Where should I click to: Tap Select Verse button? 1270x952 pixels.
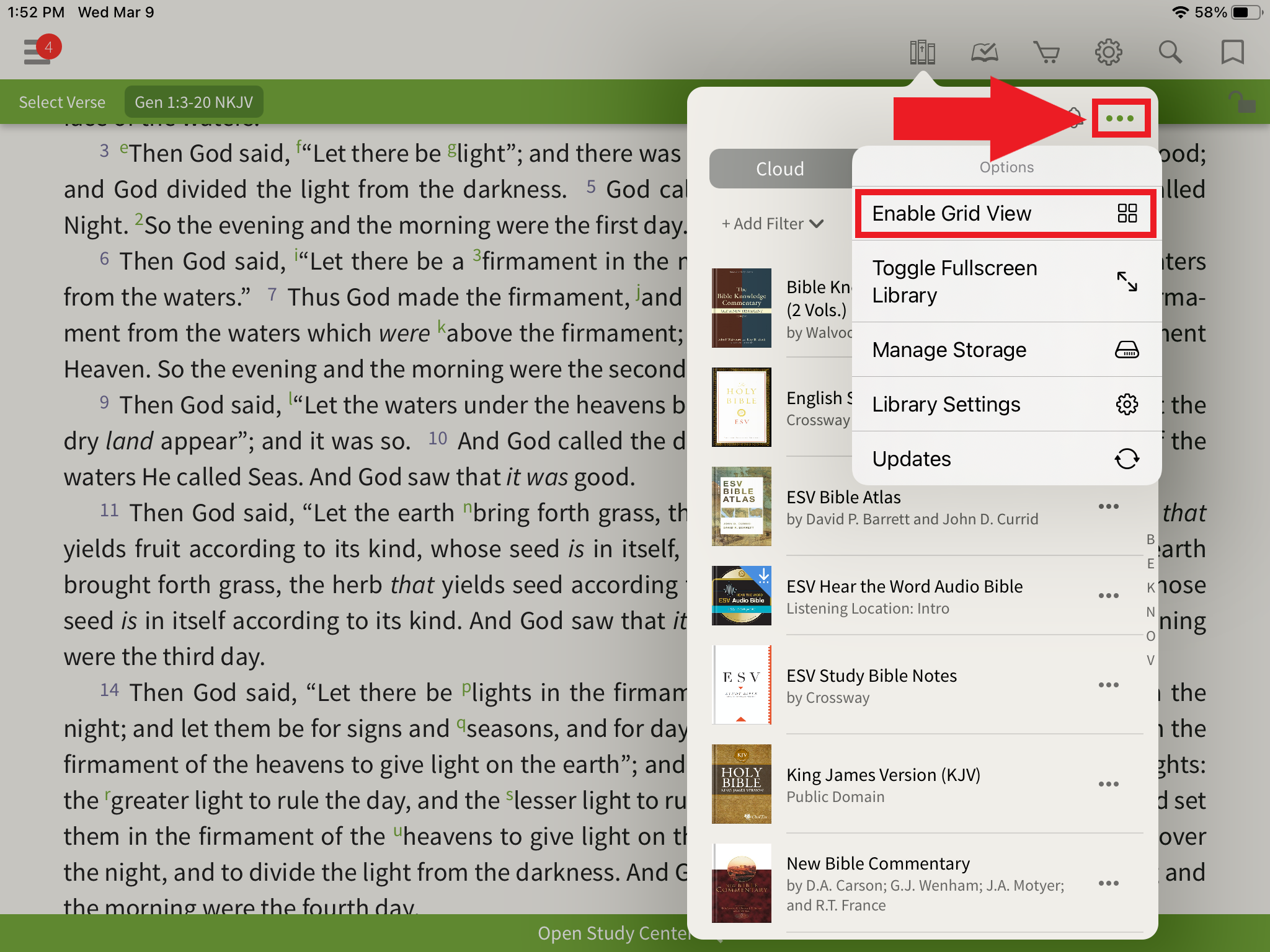(x=62, y=102)
